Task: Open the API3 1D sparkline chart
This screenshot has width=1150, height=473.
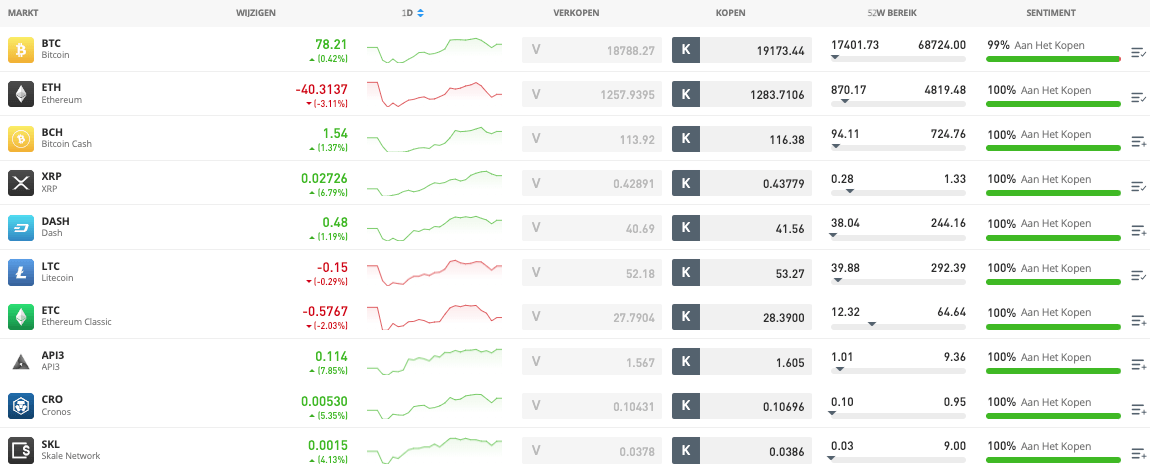Action: (x=434, y=362)
